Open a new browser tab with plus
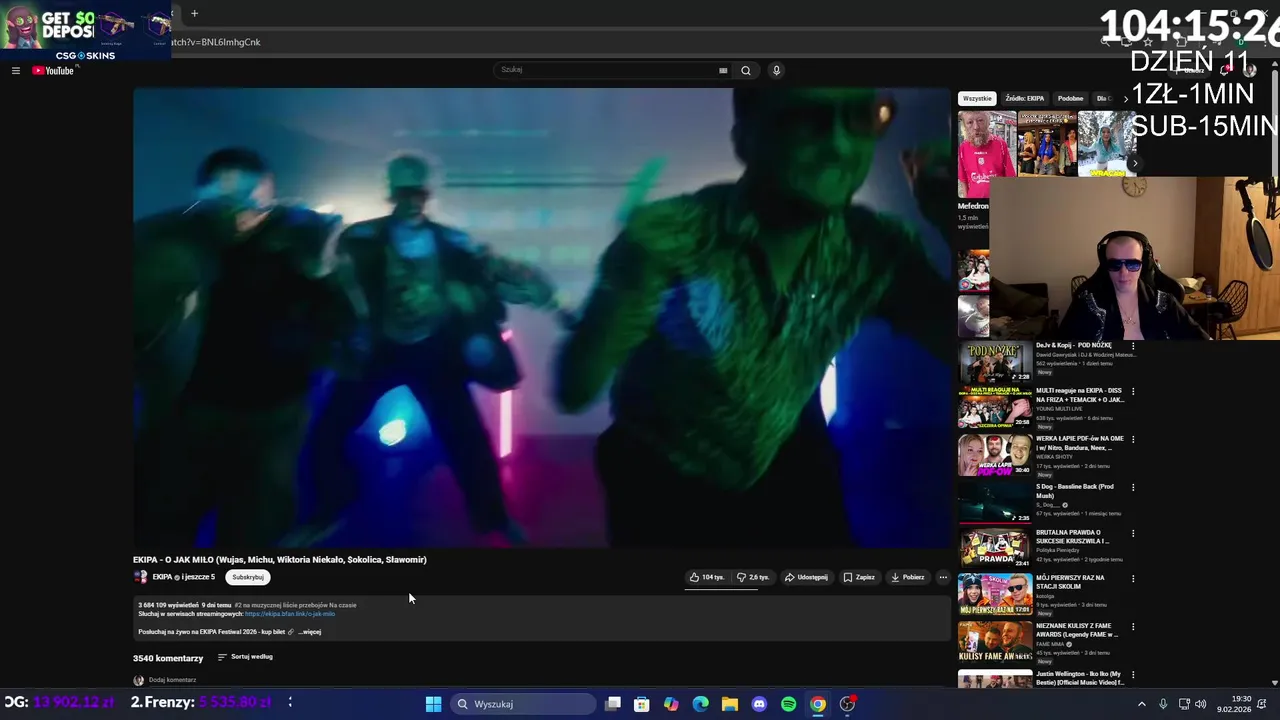This screenshot has width=1280, height=720. click(x=194, y=14)
